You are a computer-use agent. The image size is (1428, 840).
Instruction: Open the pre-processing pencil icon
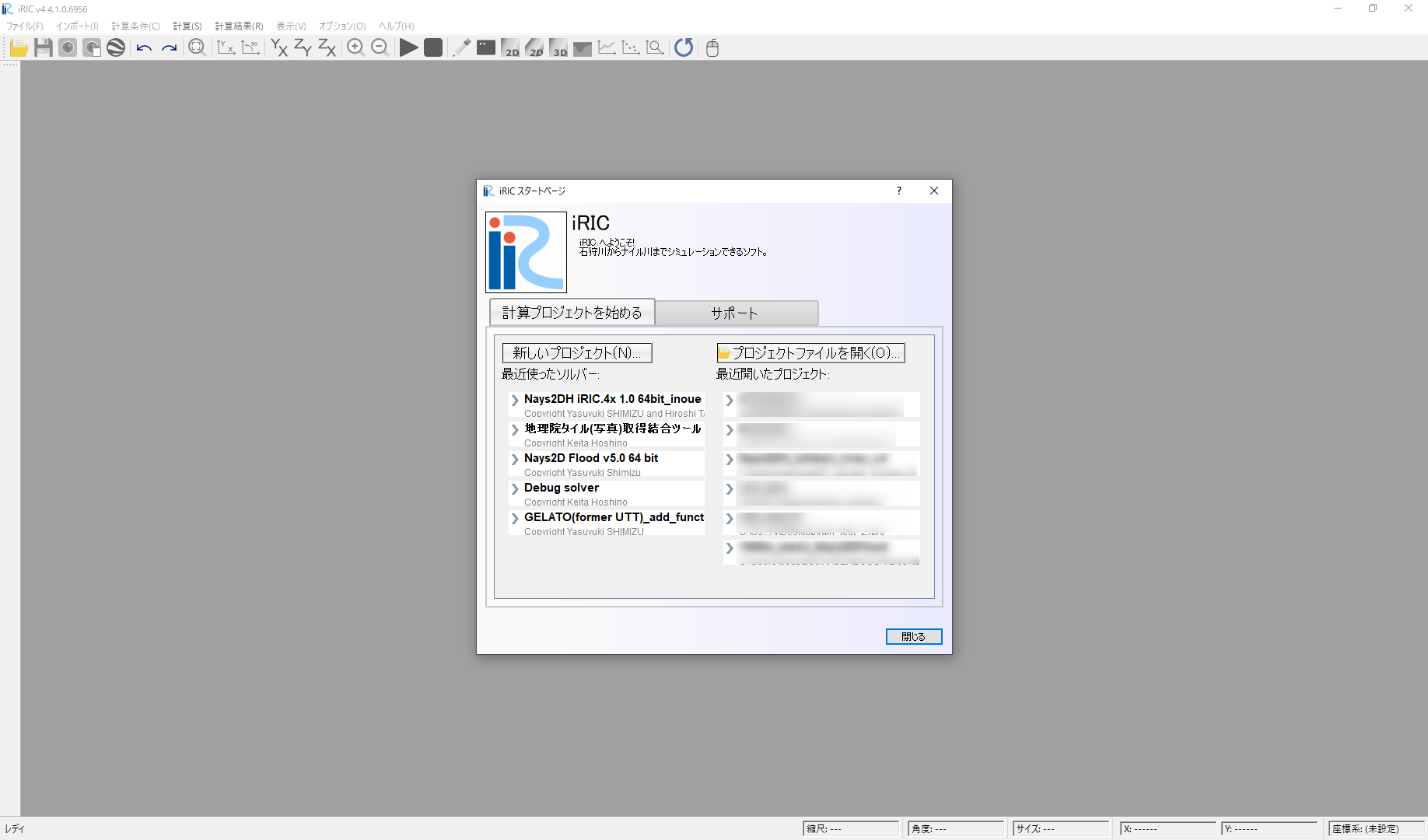pos(462,47)
